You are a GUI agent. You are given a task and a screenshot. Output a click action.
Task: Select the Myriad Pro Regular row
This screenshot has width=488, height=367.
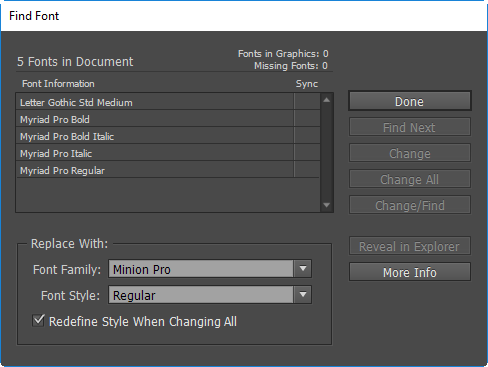pos(168,170)
